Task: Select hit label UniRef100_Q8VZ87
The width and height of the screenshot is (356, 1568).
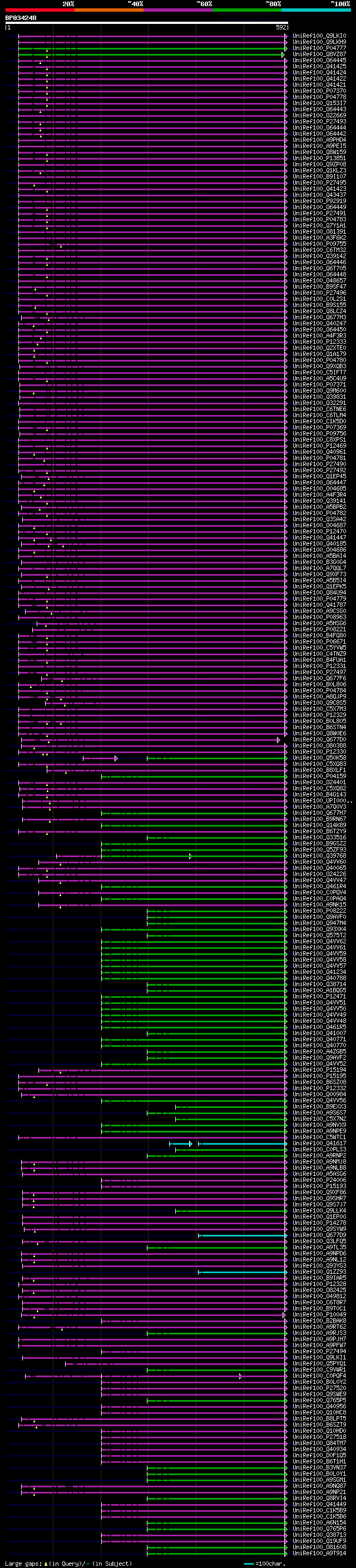Action: (319, 54)
